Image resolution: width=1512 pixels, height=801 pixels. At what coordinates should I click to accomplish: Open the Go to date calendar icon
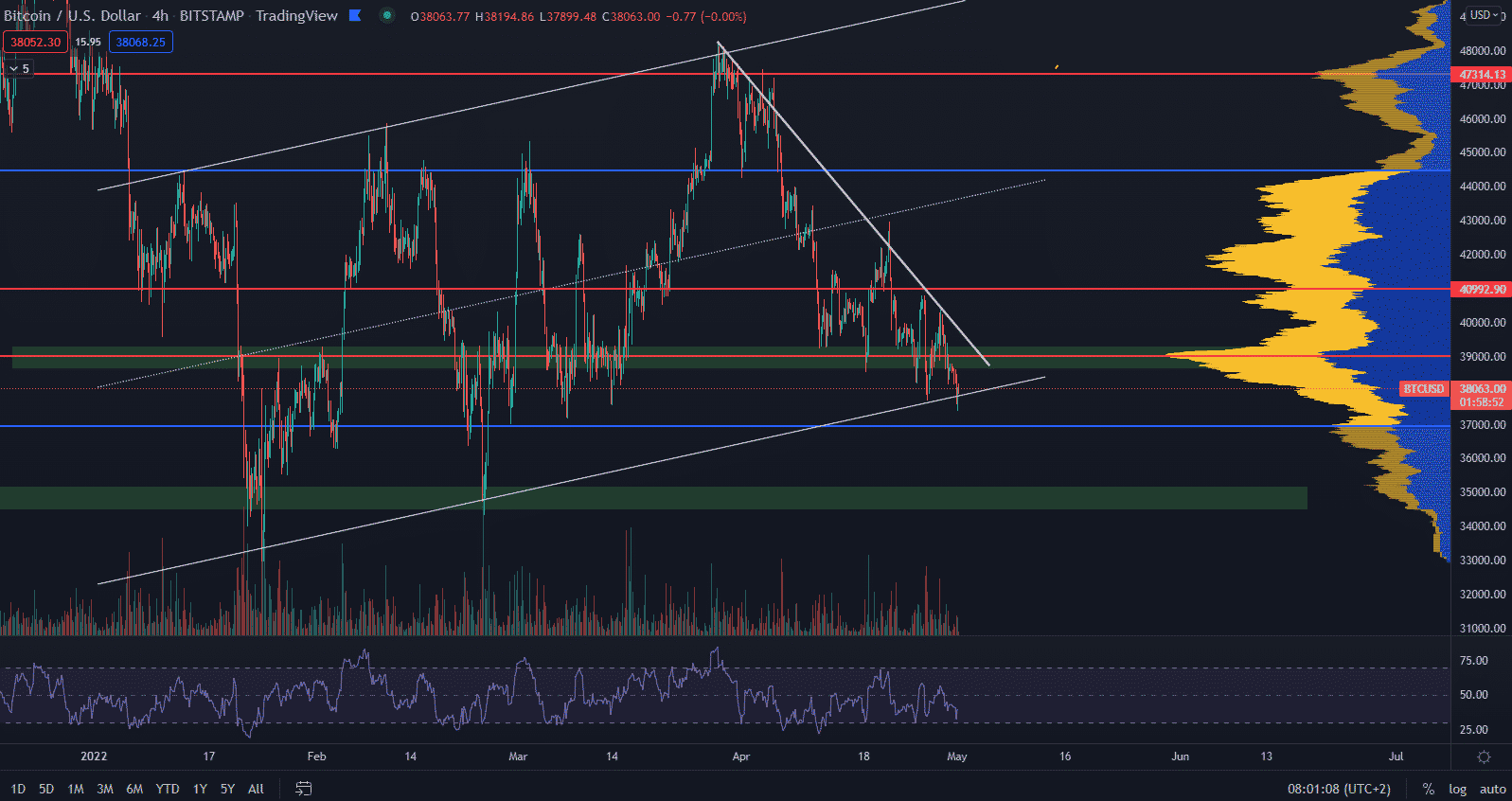coord(304,789)
